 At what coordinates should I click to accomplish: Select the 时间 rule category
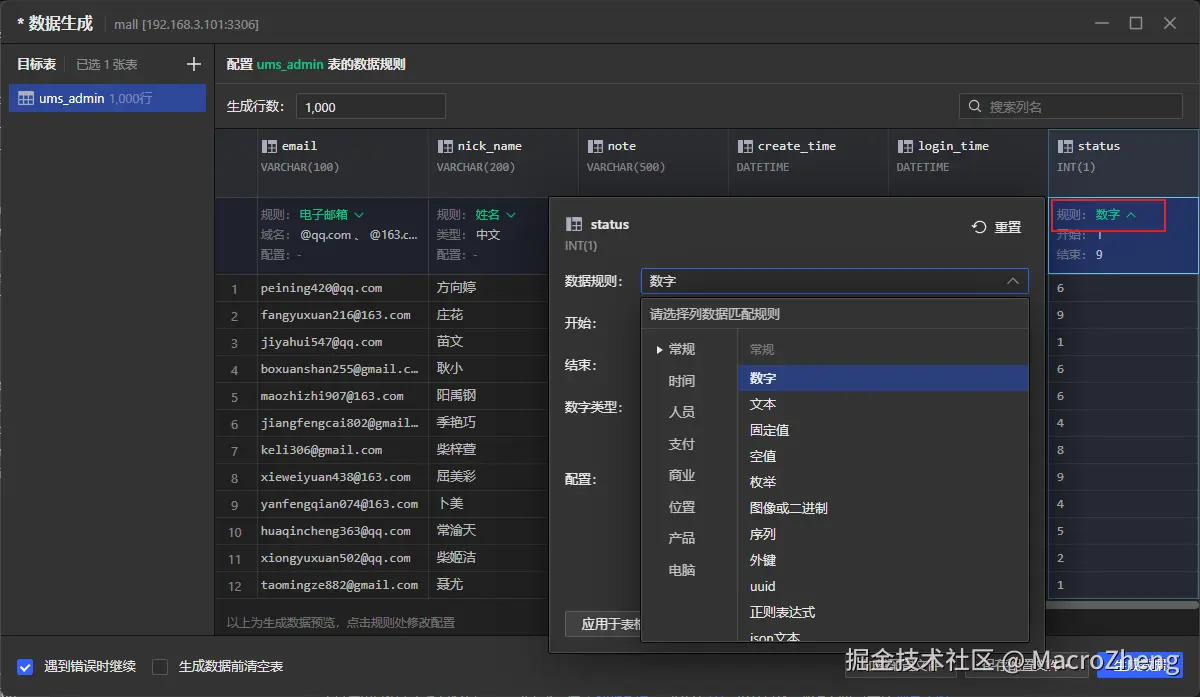pos(682,381)
